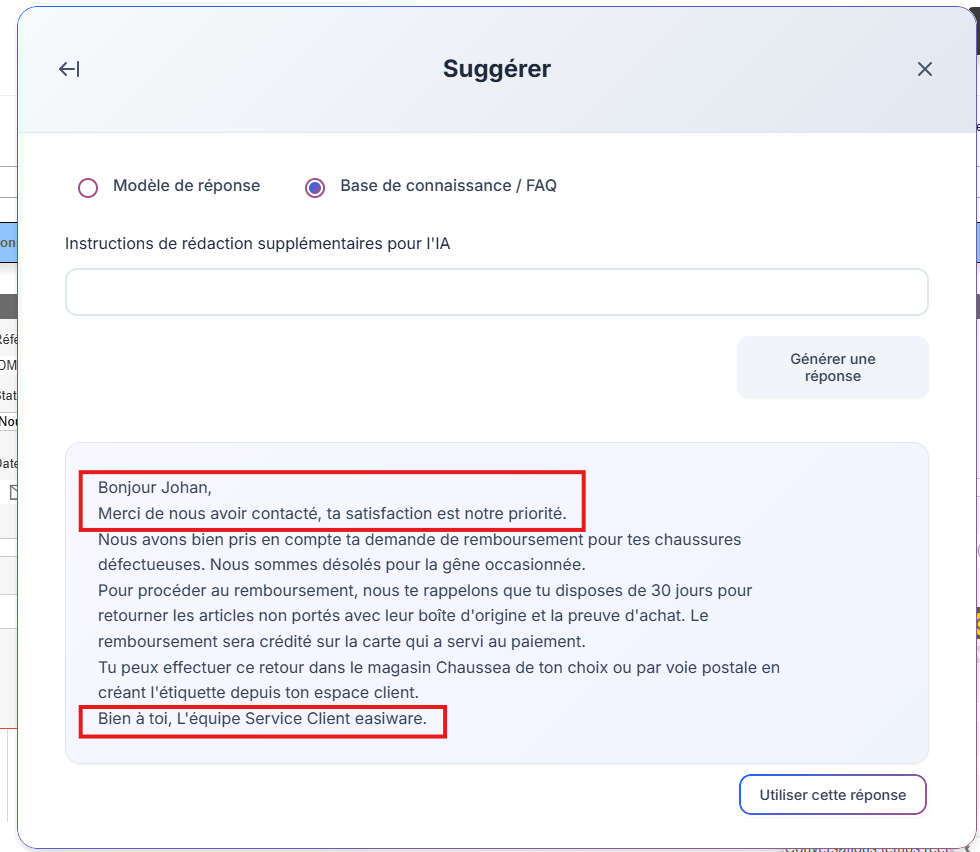Click the "Suggérer" dialog title
The width and height of the screenshot is (980, 852).
coord(496,69)
